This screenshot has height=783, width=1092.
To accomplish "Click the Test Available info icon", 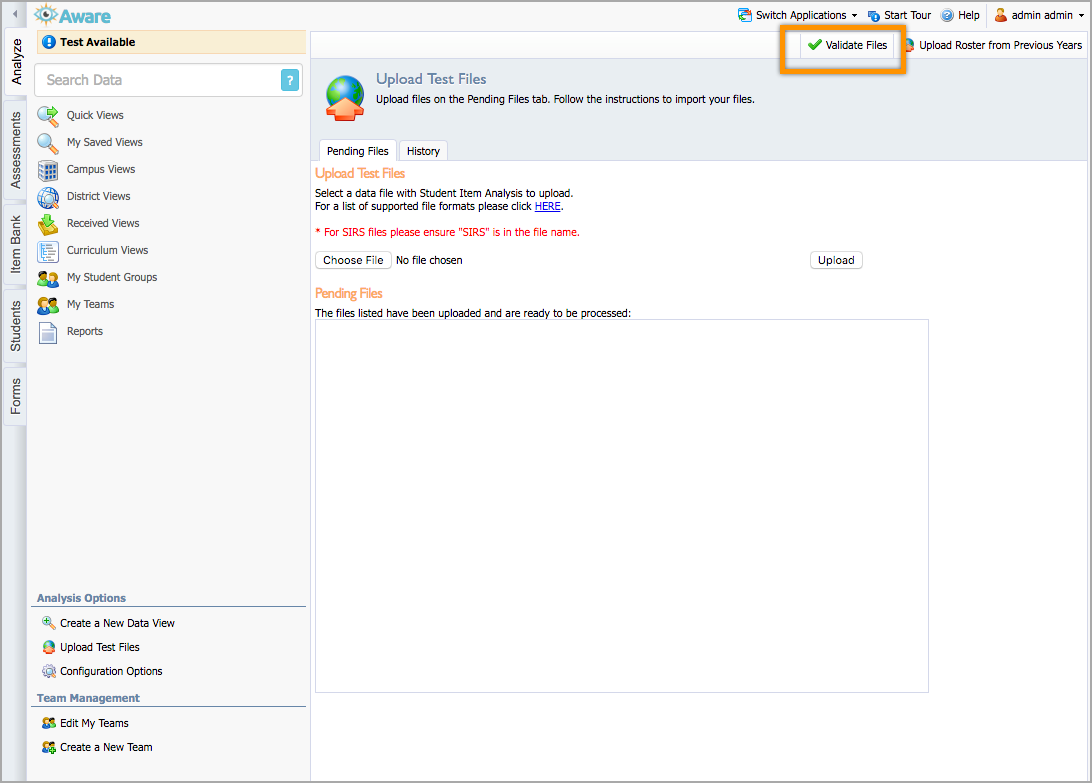I will pos(49,42).
